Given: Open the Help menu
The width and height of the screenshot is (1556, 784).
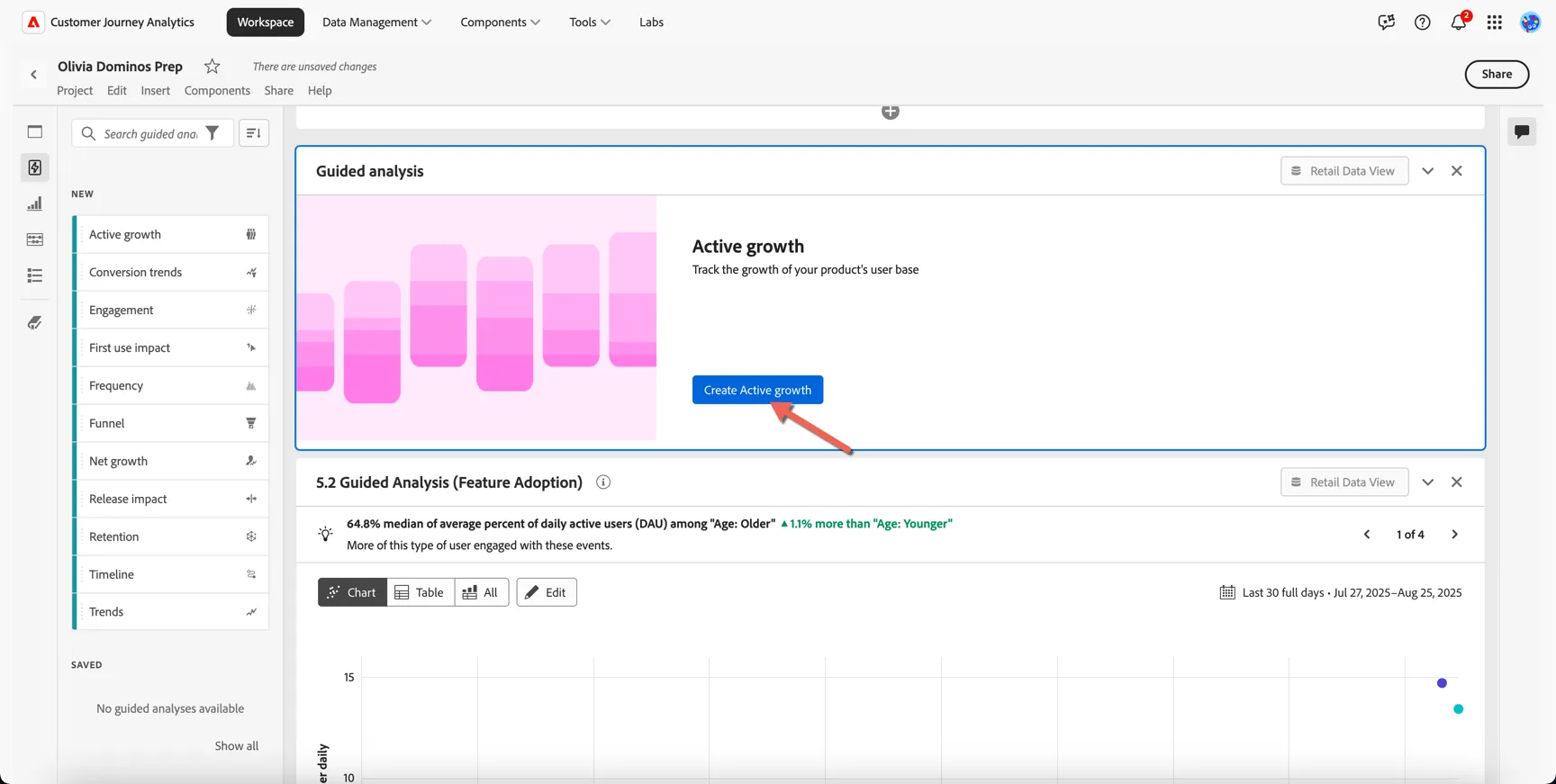Looking at the screenshot, I should click(x=320, y=90).
